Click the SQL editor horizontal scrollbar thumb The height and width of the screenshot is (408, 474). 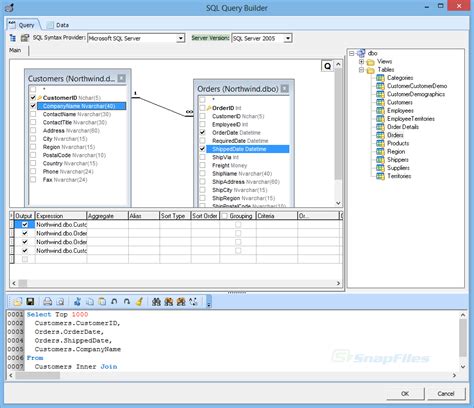[x=37, y=376]
